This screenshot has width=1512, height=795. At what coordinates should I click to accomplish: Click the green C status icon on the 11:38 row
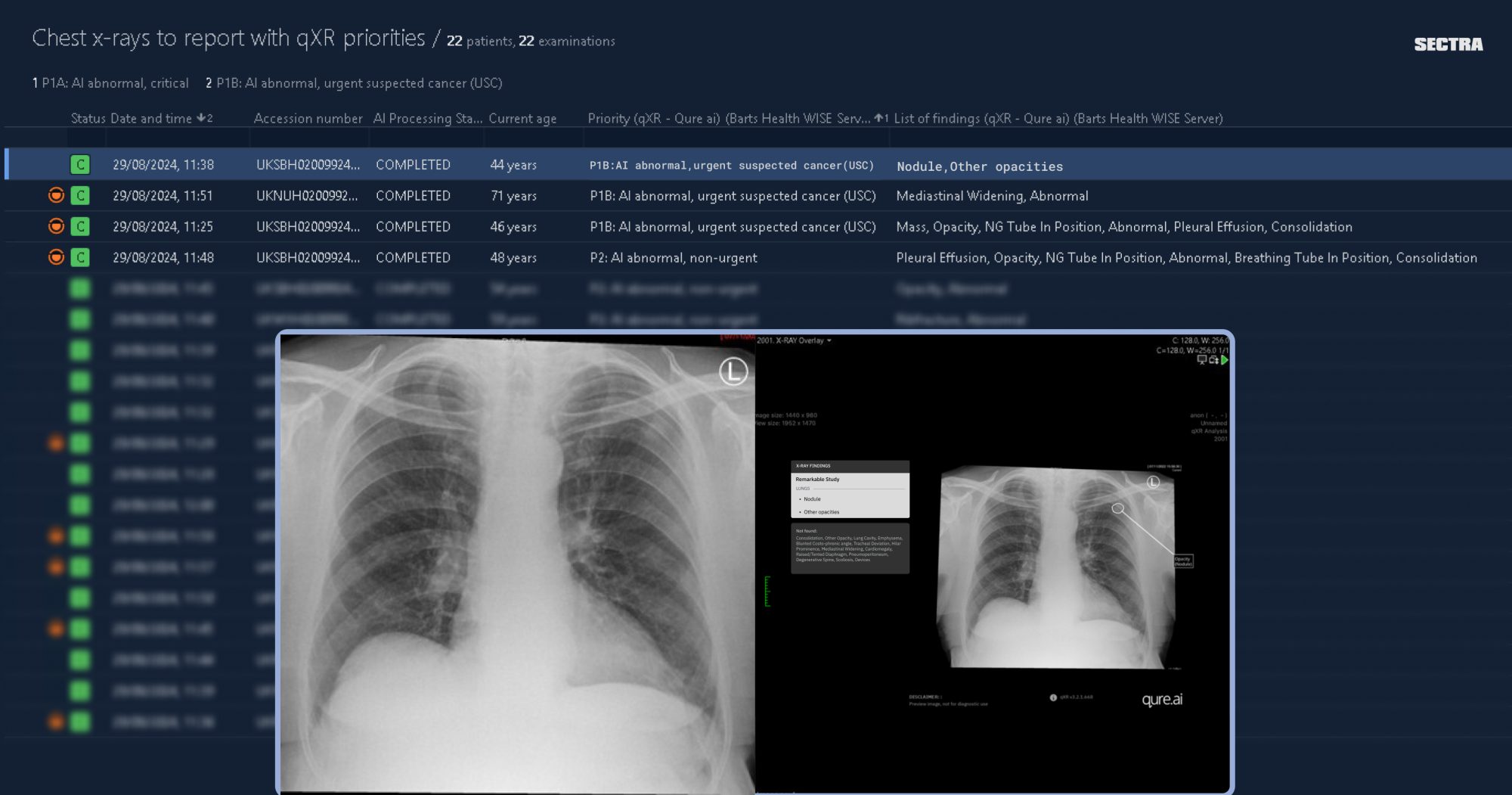[80, 164]
